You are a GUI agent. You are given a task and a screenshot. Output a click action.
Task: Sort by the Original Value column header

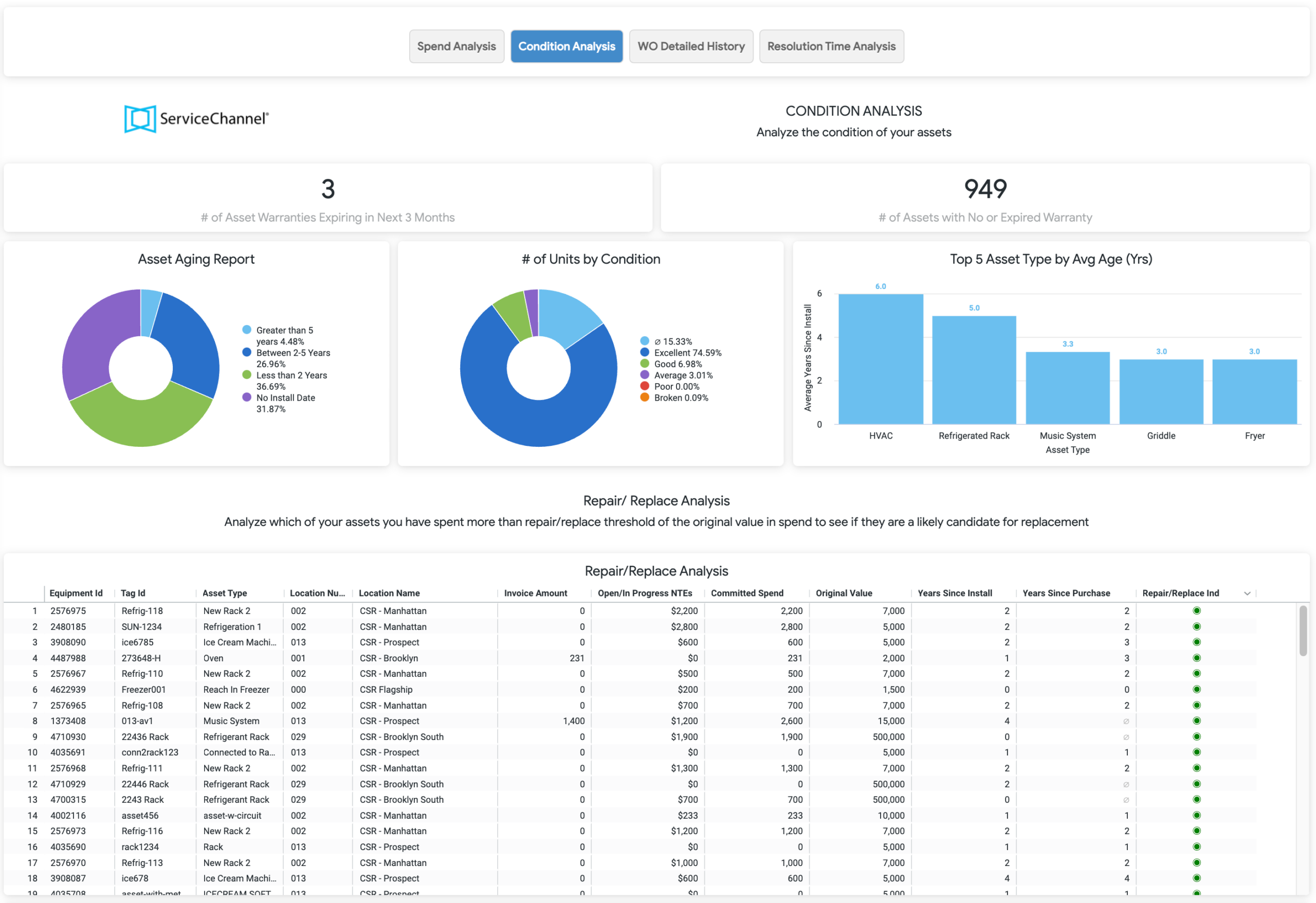(x=844, y=593)
